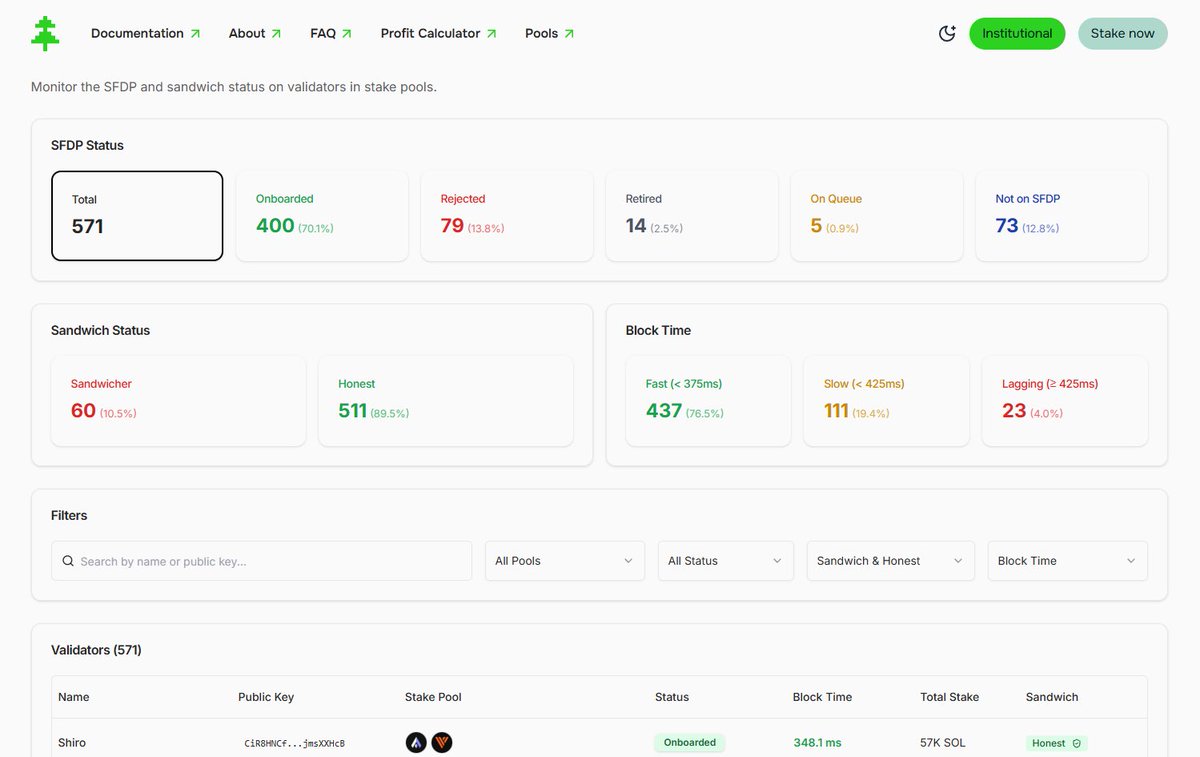The height and width of the screenshot is (757, 1200).
Task: Click the Stake now button
Action: point(1122,33)
